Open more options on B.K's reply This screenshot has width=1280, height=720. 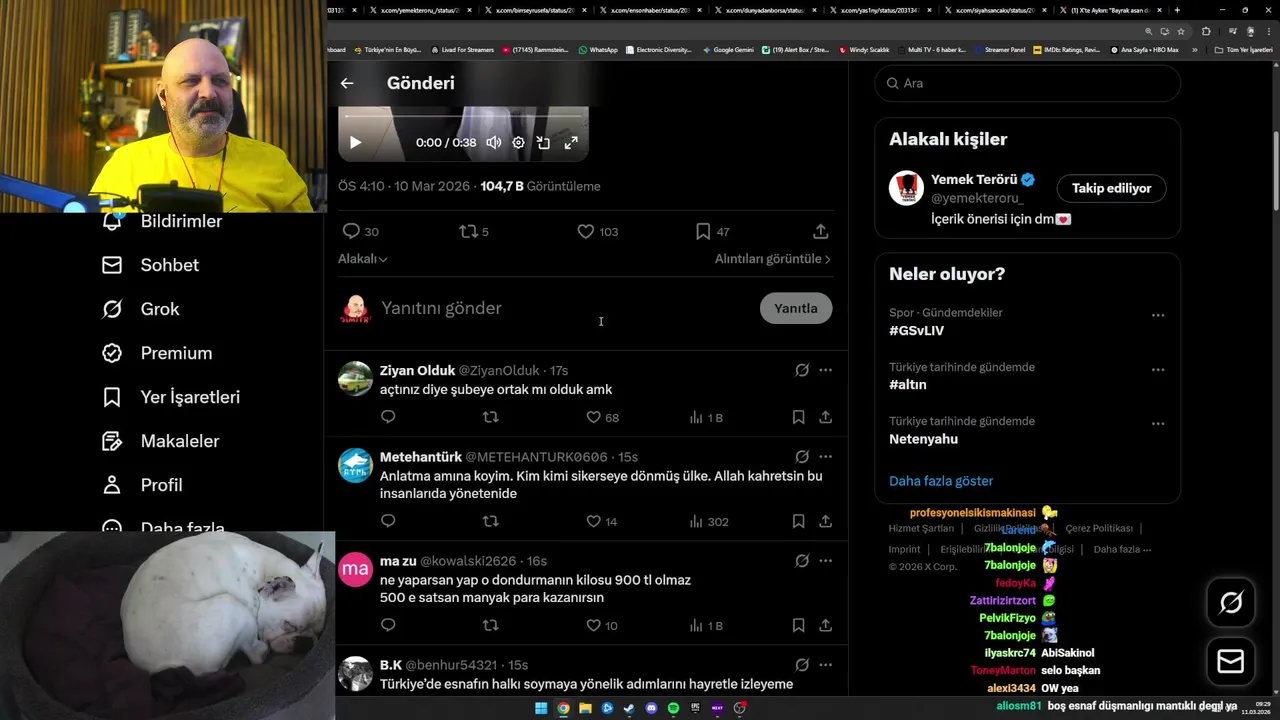pyautogui.click(x=826, y=665)
